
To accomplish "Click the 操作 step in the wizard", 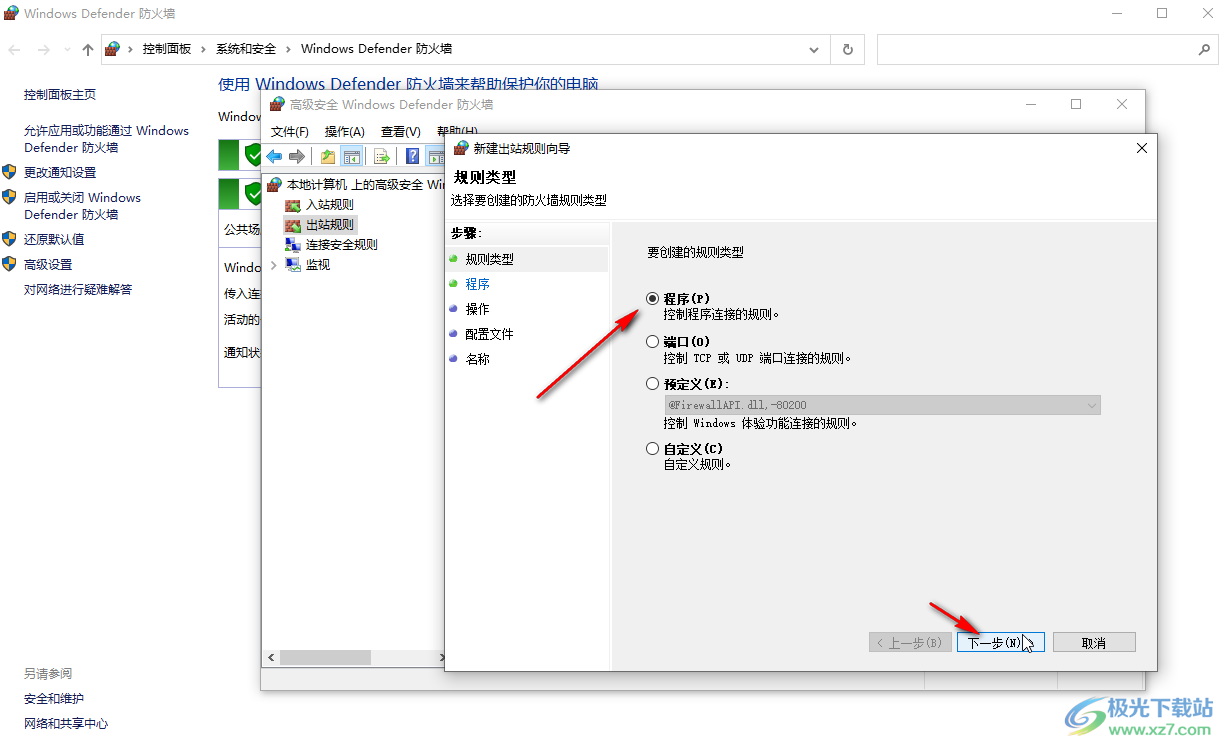I will [x=477, y=309].
